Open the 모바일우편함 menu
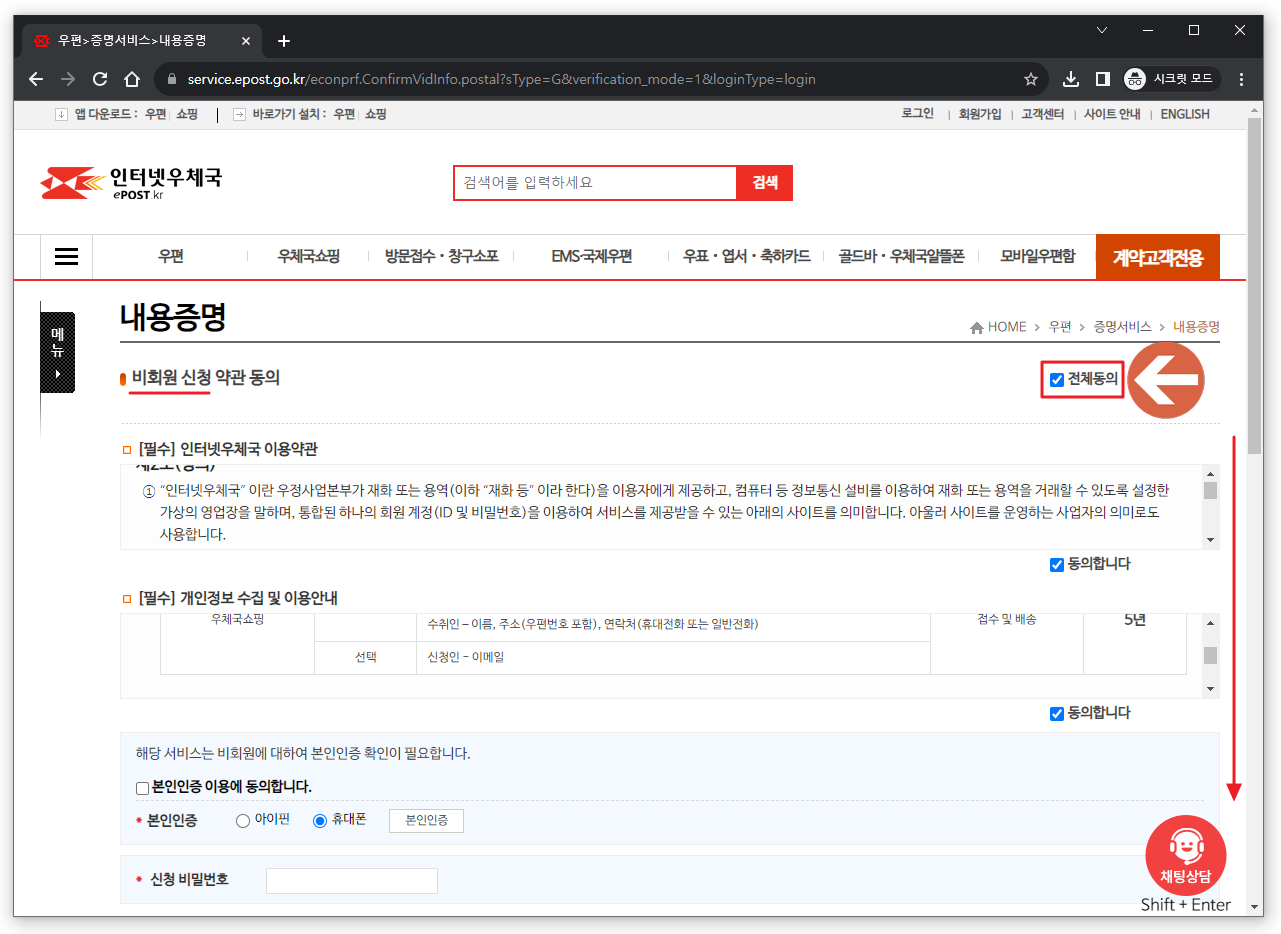The height and width of the screenshot is (934, 1281). [1038, 257]
